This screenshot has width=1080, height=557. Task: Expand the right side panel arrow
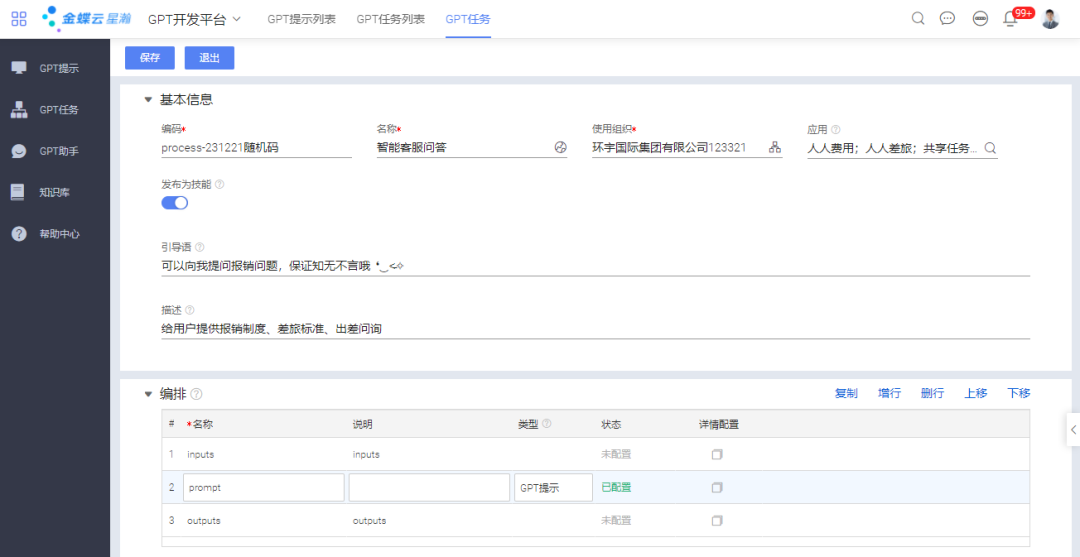1073,430
